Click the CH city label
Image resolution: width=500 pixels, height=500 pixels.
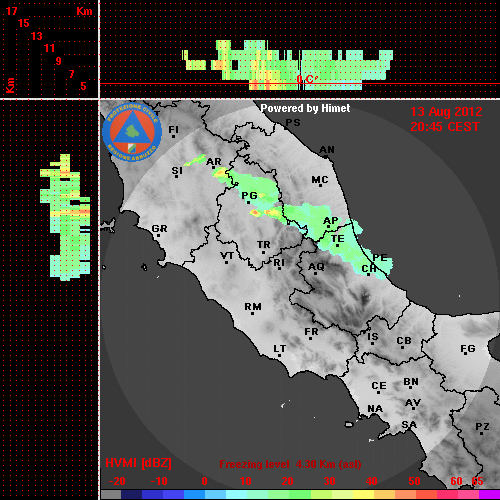coord(369,268)
